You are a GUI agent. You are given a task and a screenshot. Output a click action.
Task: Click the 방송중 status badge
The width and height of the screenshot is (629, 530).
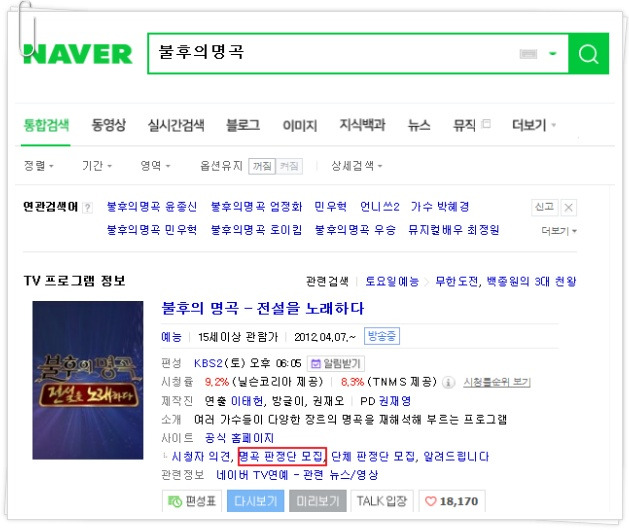pos(381,336)
